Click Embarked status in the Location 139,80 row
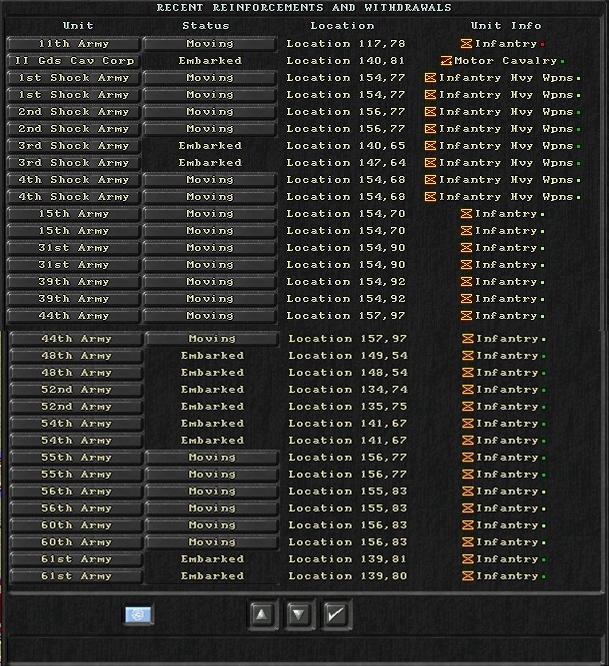 pyautogui.click(x=212, y=576)
